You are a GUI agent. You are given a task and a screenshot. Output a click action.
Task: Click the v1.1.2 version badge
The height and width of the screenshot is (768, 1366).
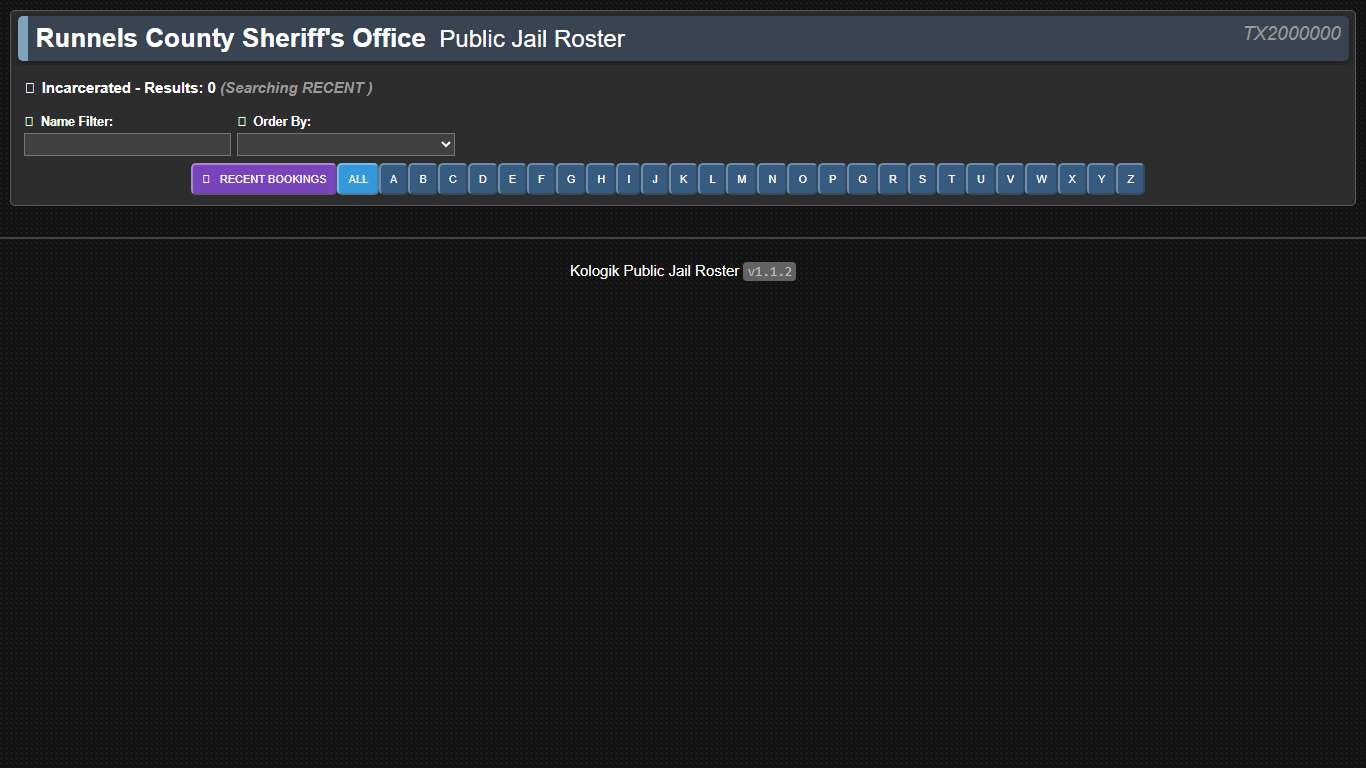coord(769,271)
